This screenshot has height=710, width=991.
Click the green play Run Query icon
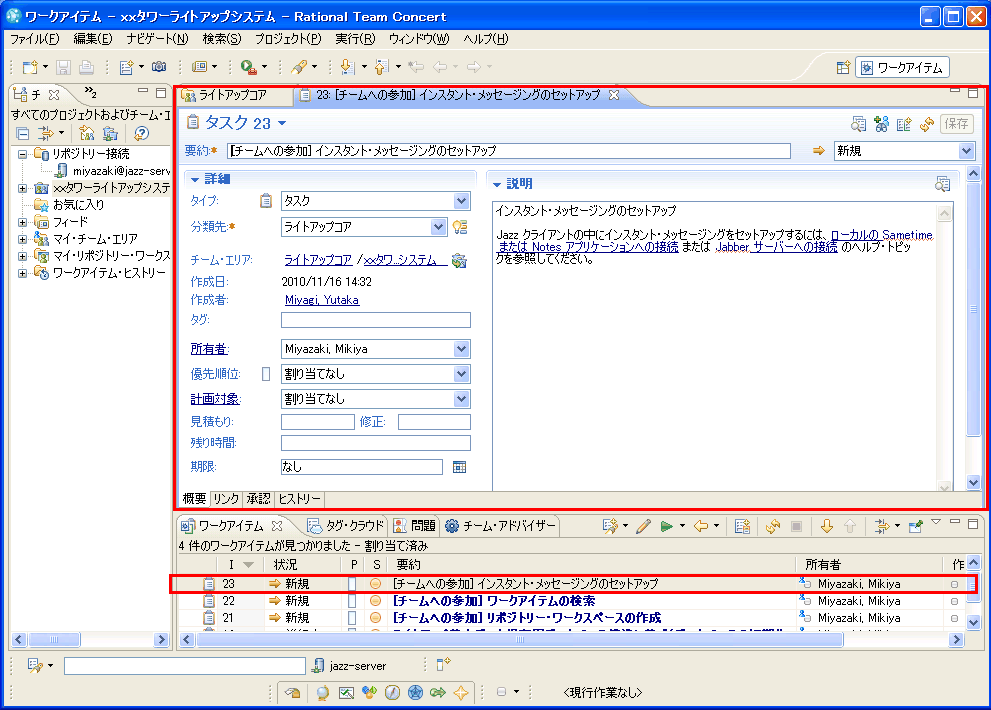(x=666, y=527)
